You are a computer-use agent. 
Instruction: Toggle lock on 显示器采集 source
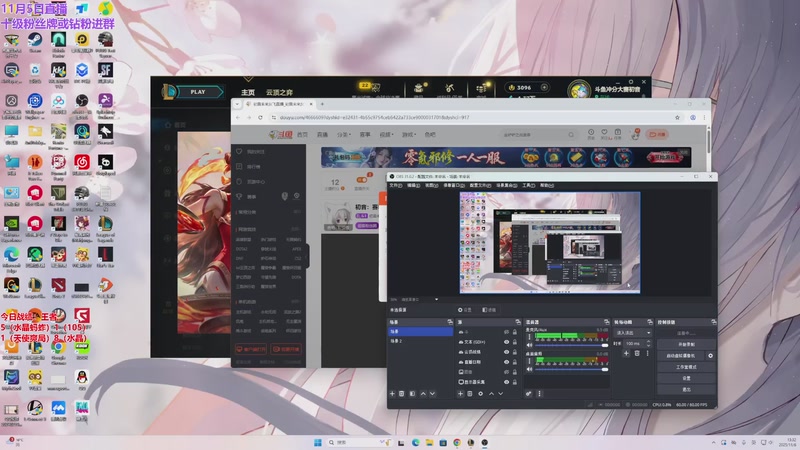[514, 382]
